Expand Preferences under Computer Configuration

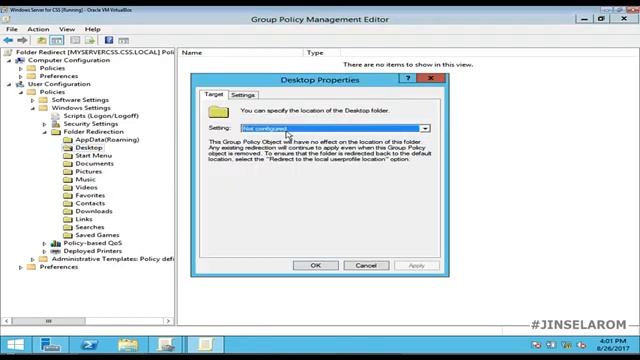click(21, 76)
